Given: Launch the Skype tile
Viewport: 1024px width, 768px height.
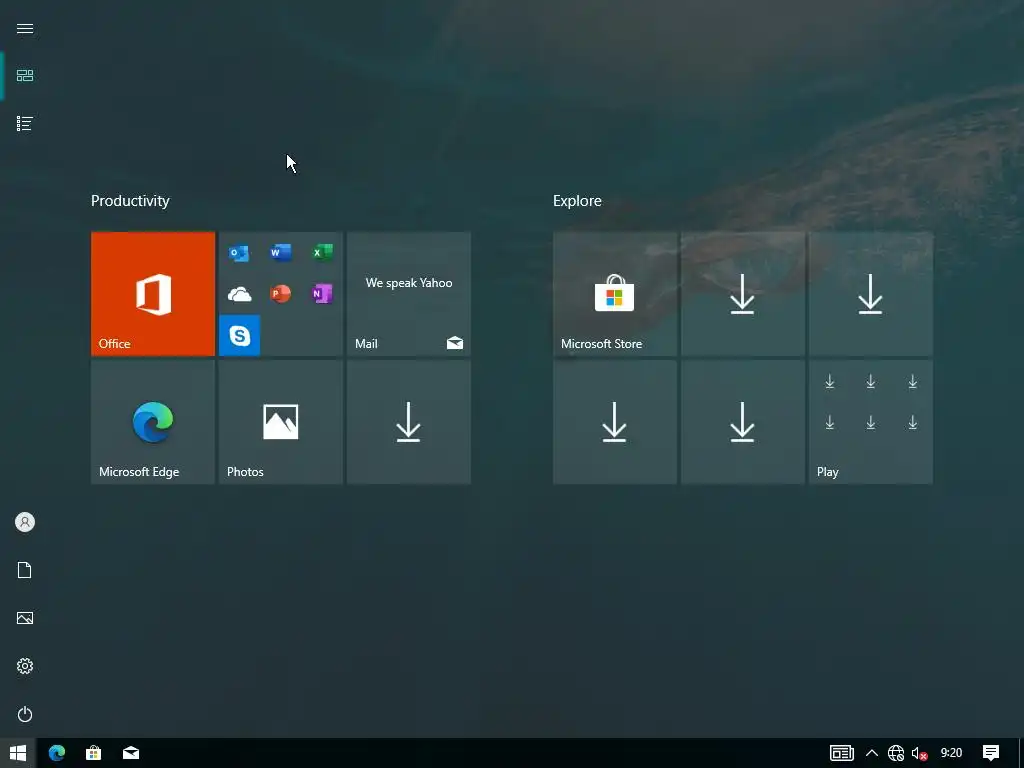Looking at the screenshot, I should 240,336.
